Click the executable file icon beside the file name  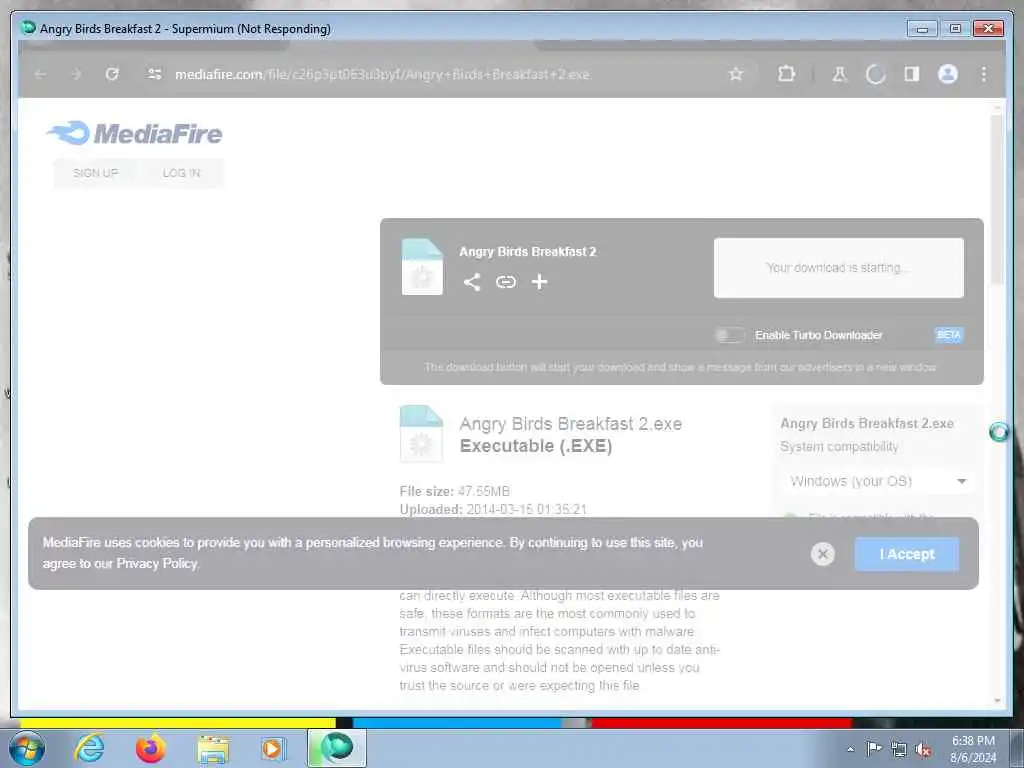[421, 434]
